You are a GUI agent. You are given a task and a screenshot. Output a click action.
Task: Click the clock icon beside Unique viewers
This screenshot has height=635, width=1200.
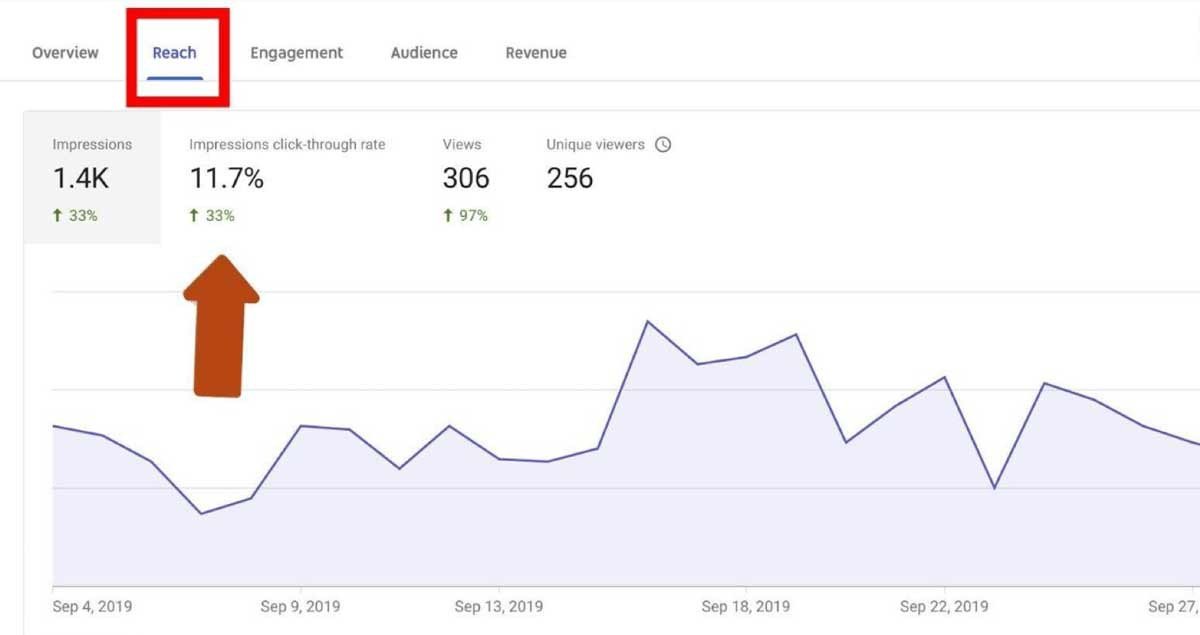click(663, 145)
